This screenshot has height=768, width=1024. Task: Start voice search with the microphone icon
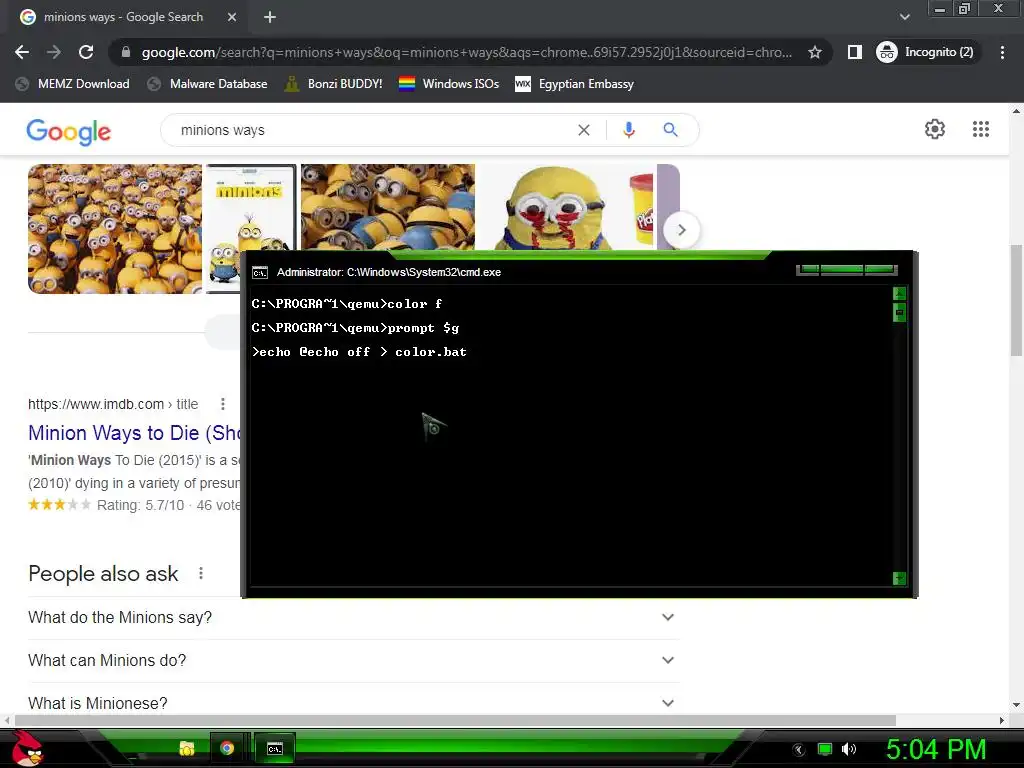[x=628, y=130]
